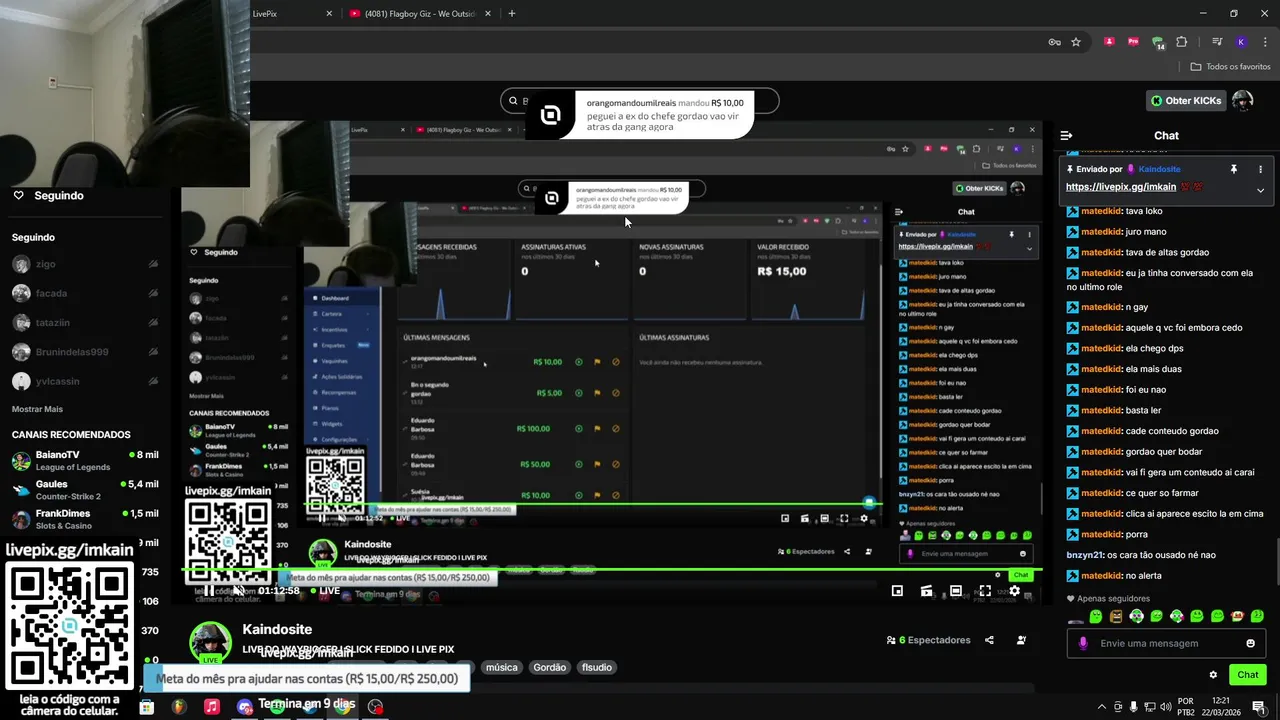Expand the Mostrar Mais list
1280x720 pixels.
coord(37,409)
